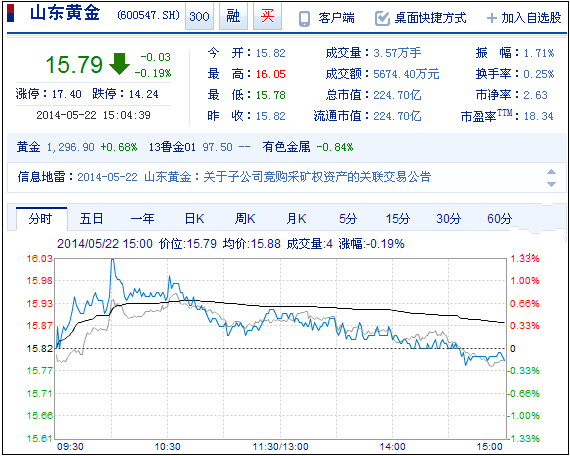Click 成交量 value 3.57万手
This screenshot has height=456, width=570.
(x=397, y=53)
